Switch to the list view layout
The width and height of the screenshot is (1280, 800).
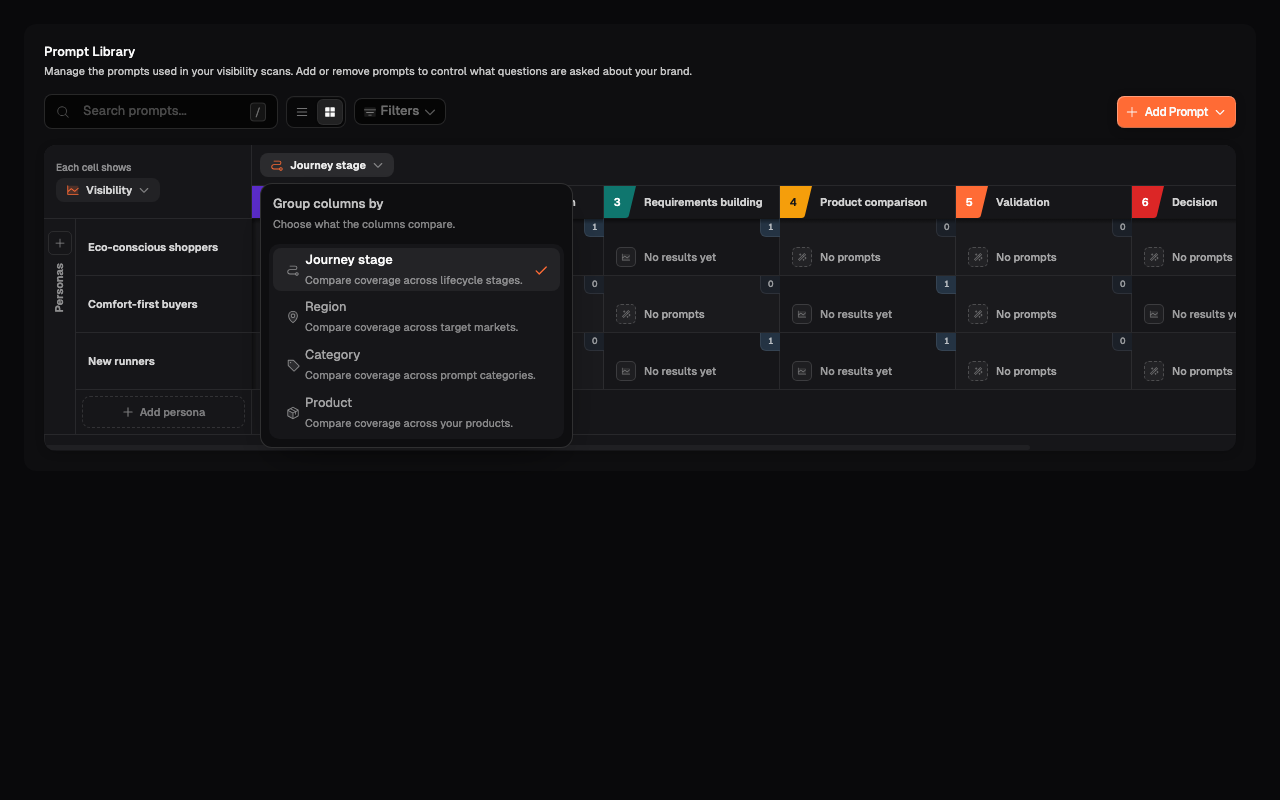(302, 112)
